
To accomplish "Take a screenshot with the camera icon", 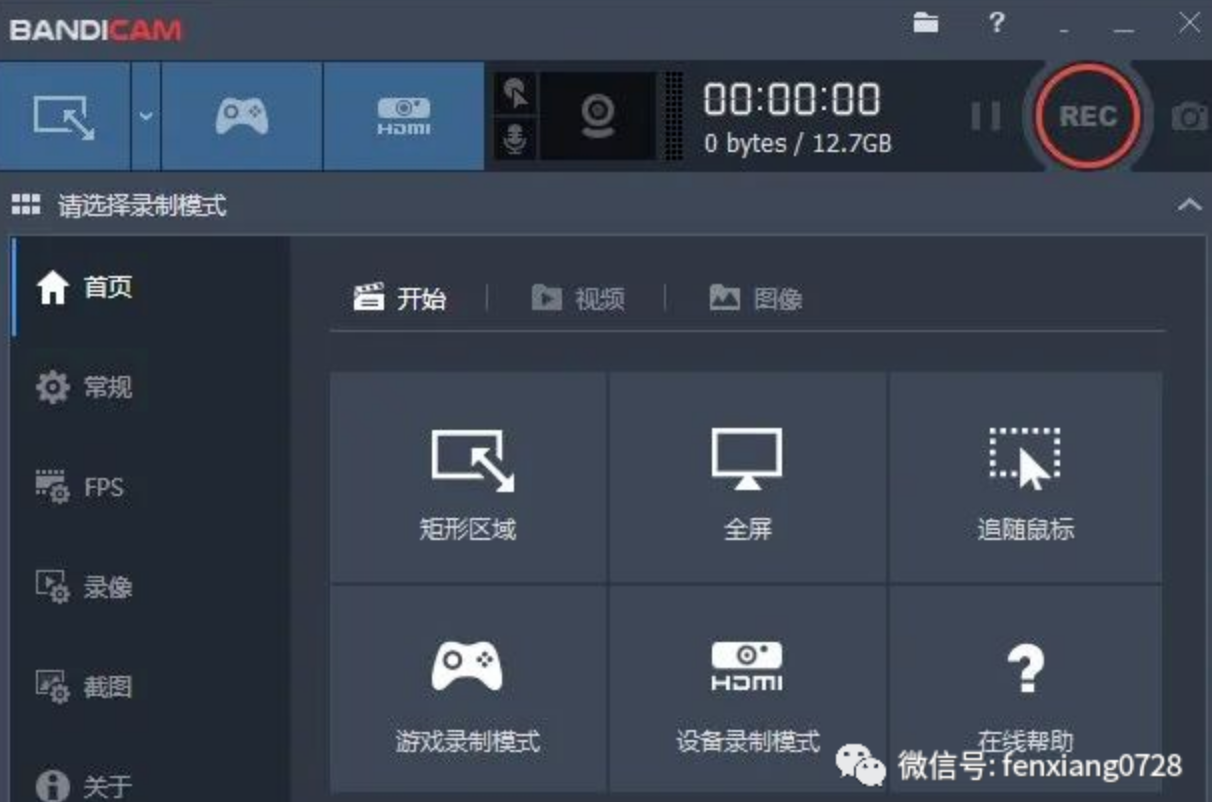I will tap(1191, 117).
